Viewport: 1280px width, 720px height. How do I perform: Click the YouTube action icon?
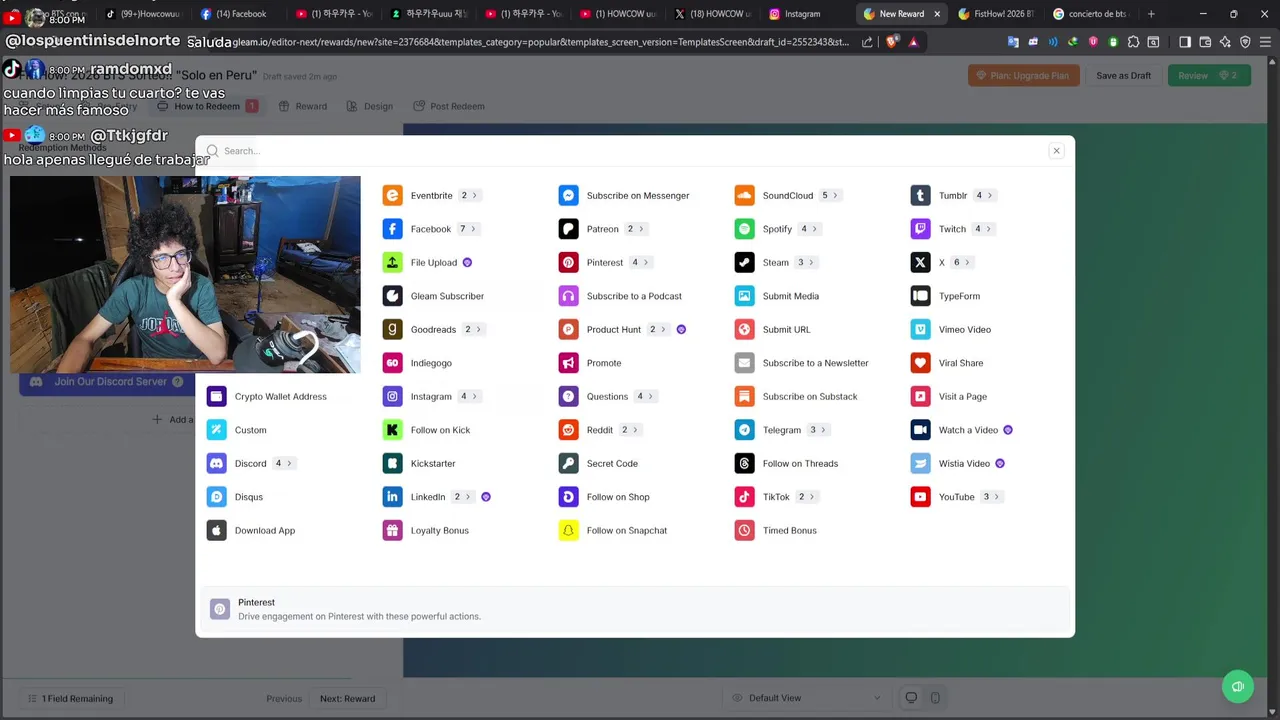[x=920, y=497]
